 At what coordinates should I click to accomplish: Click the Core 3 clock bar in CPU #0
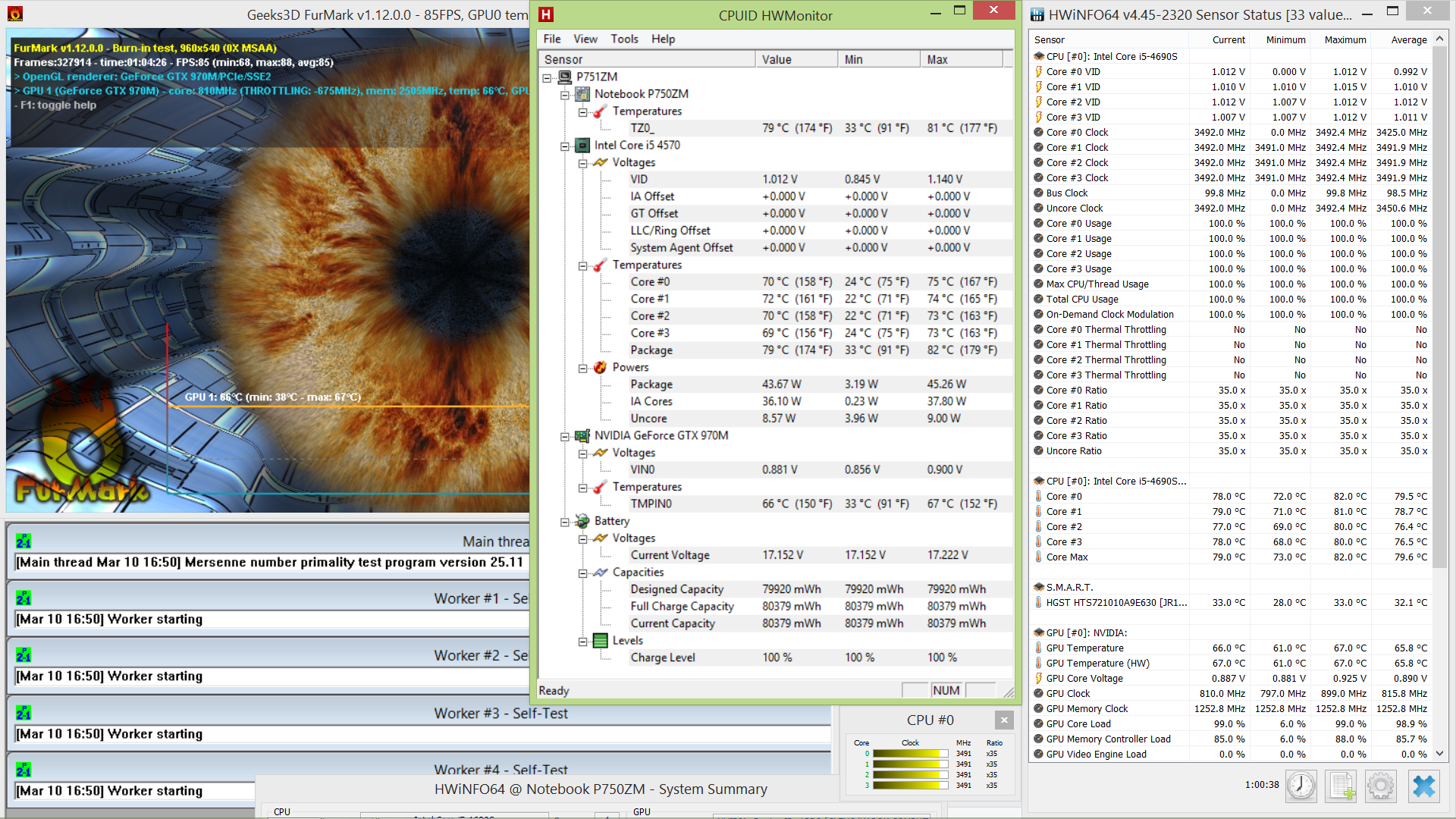pyautogui.click(x=910, y=786)
